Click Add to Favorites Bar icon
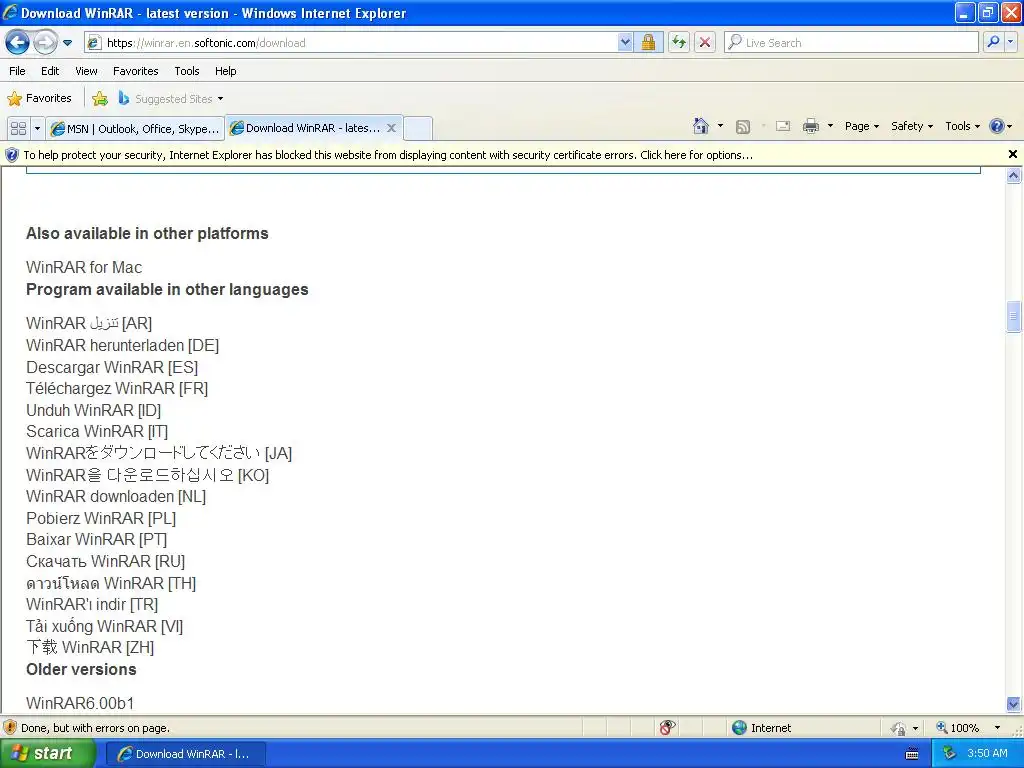The width and height of the screenshot is (1024, 768). [x=100, y=99]
